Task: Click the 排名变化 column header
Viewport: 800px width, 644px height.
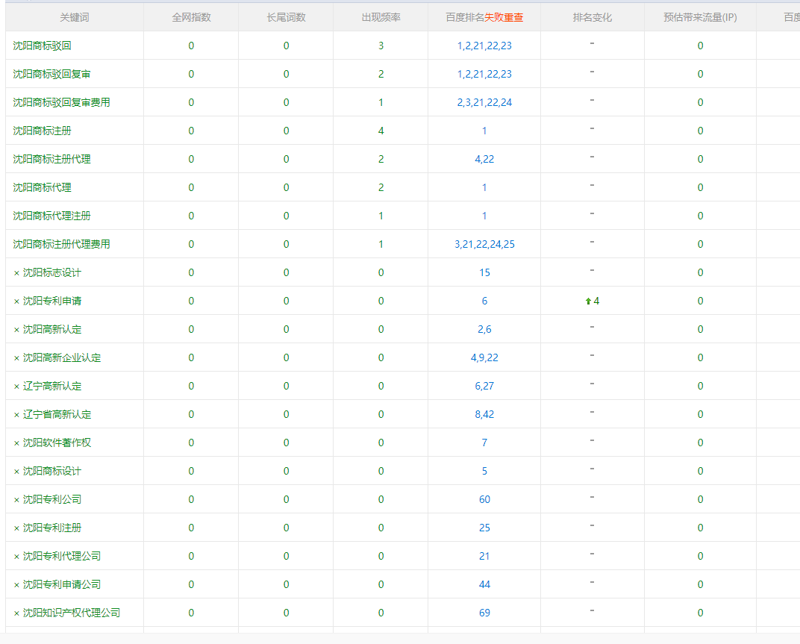Action: [x=592, y=17]
